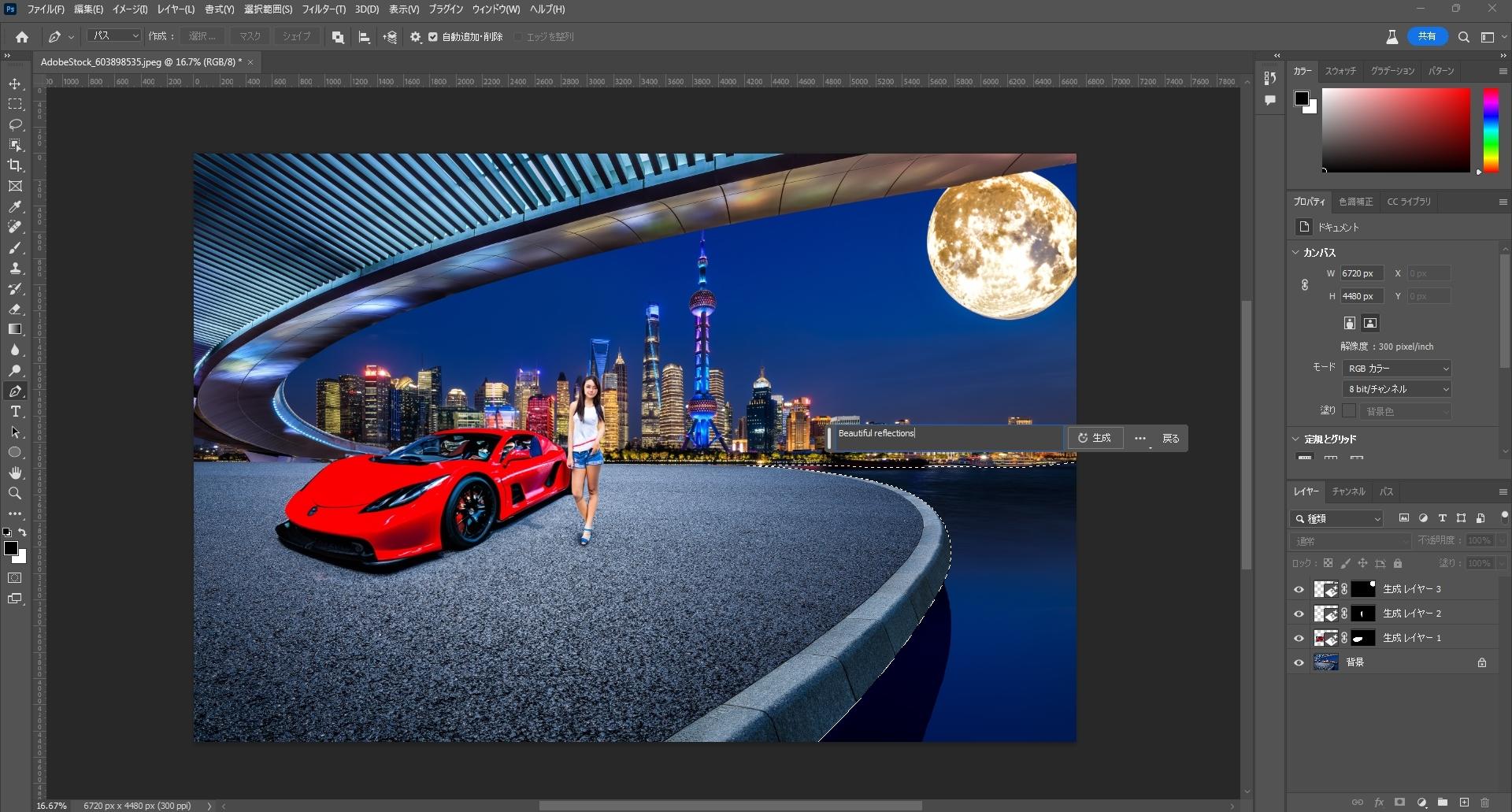The width and height of the screenshot is (1512, 812).
Task: Select the Crop tool
Action: click(15, 165)
